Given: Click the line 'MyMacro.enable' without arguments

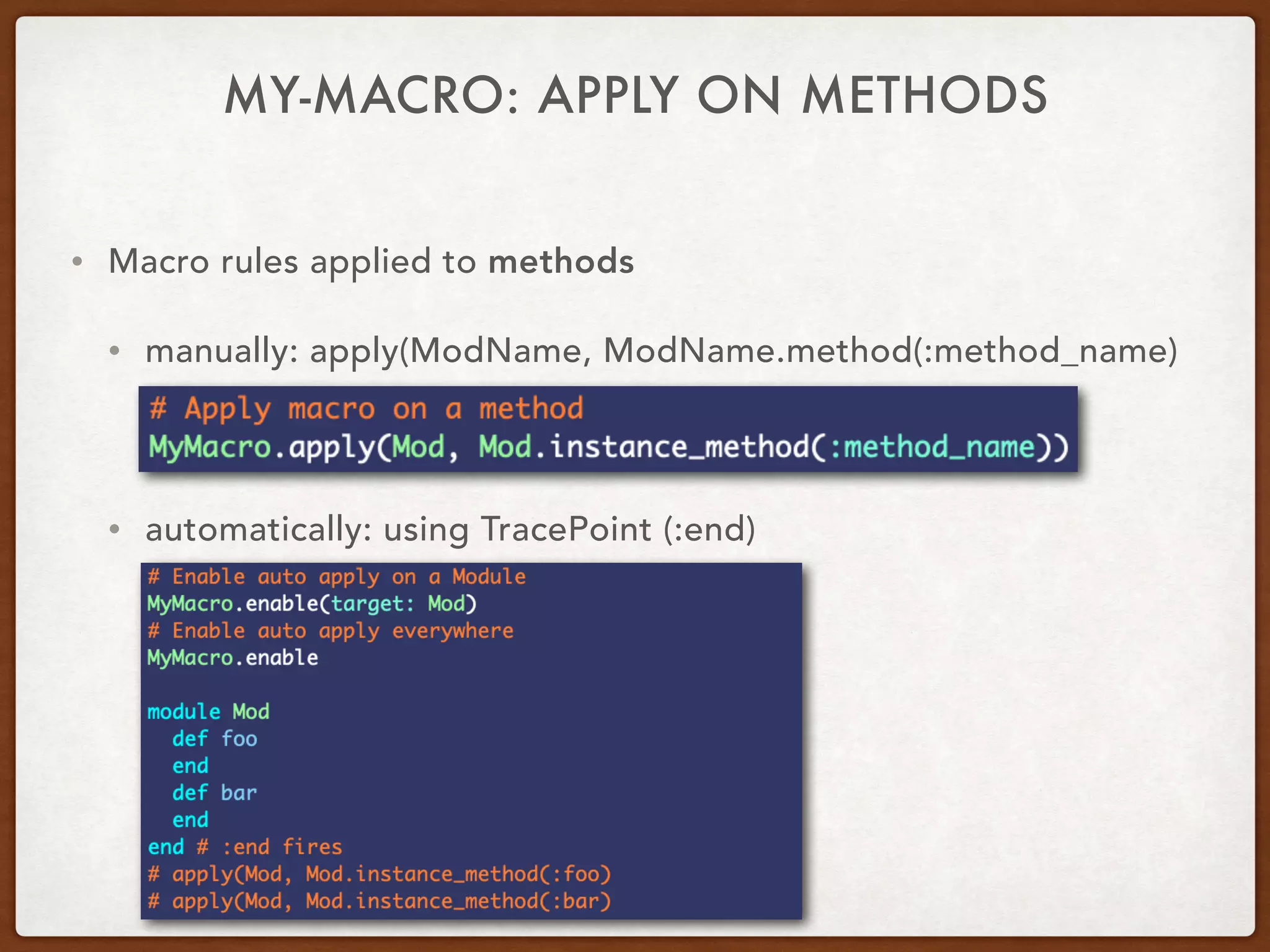Looking at the screenshot, I should pos(233,658).
